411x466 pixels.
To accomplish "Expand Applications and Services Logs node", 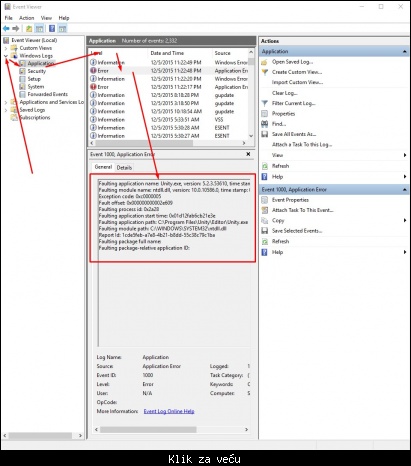I will click(6, 102).
